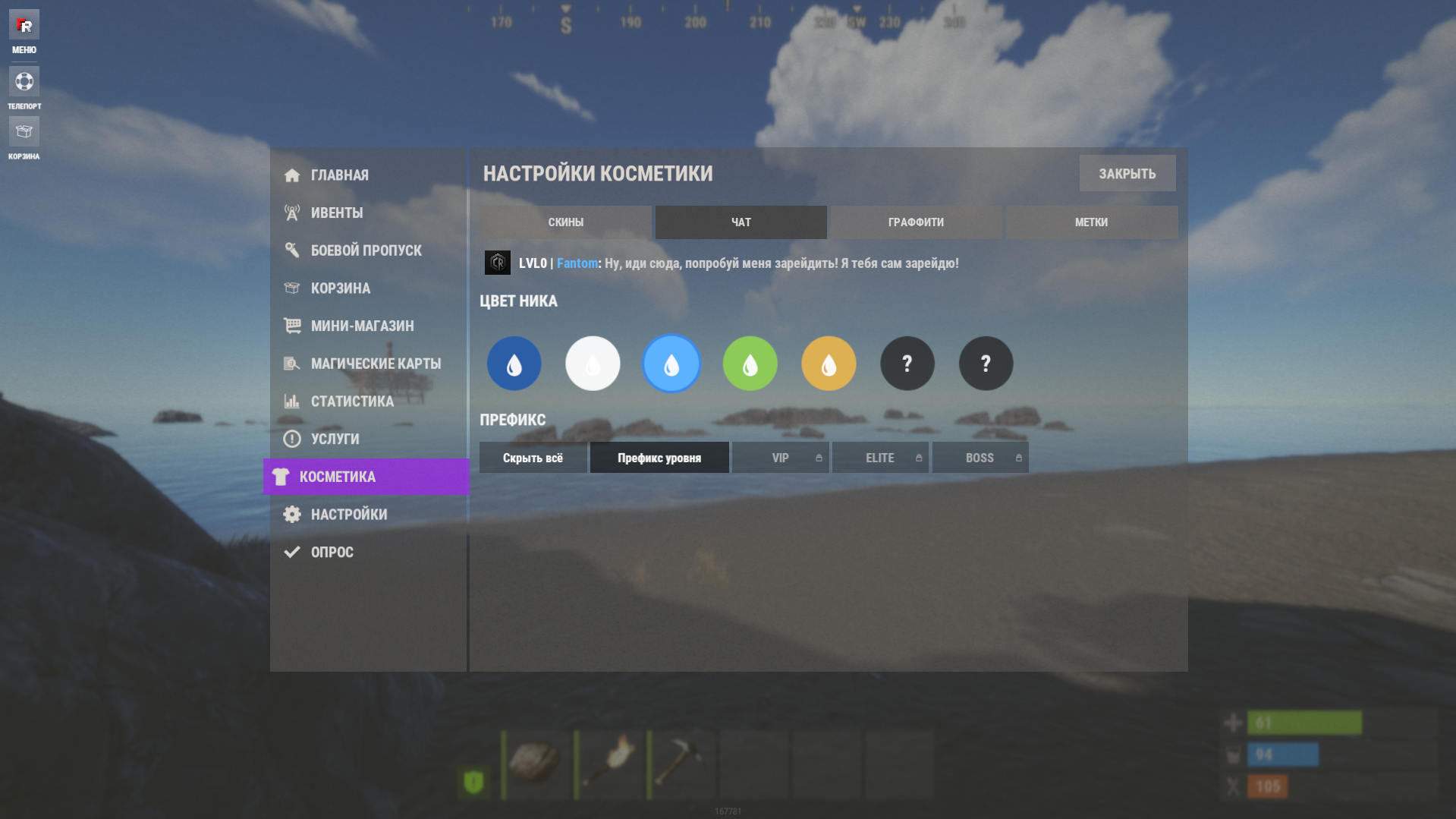
Task: Select the Префикс уровня prefix option
Action: coord(659,458)
